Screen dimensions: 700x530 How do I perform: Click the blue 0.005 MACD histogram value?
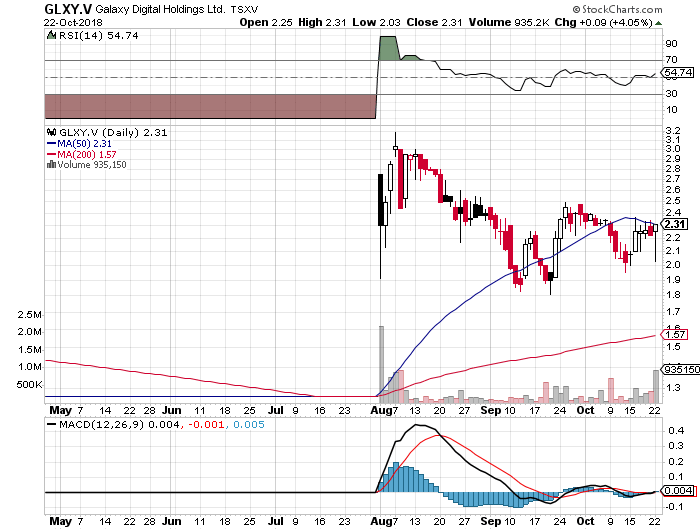(249, 424)
